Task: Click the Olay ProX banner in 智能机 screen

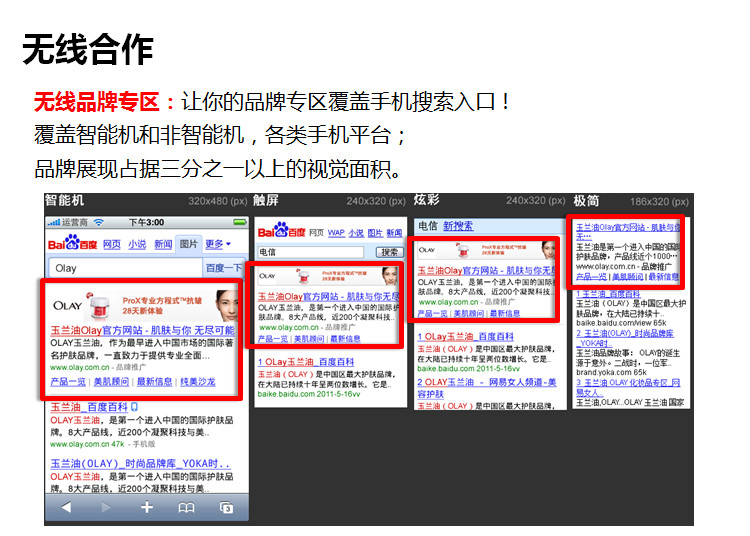Action: [x=143, y=306]
